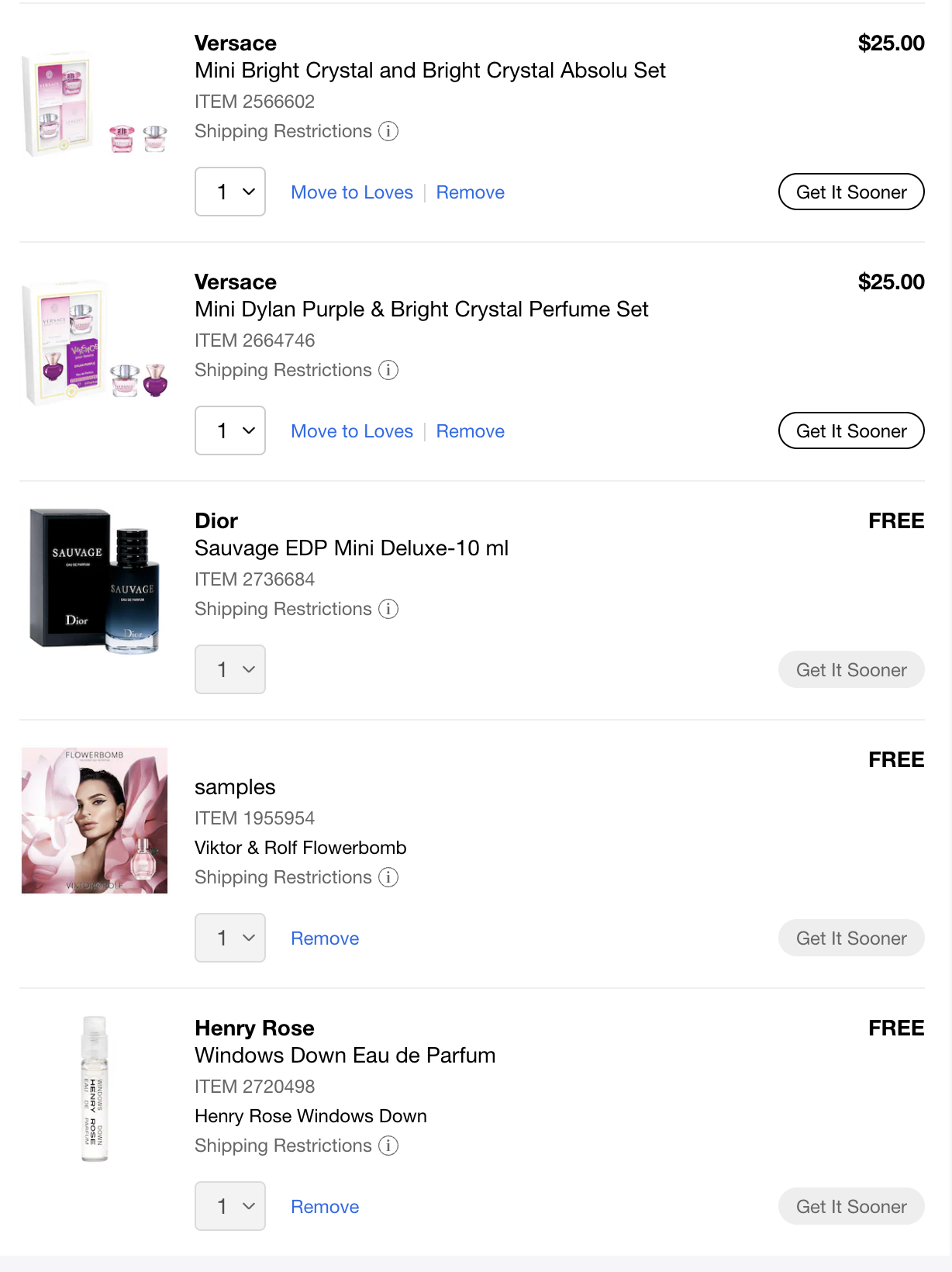Open quantity dropdown for Bright Crystal Absolu Set

[230, 192]
